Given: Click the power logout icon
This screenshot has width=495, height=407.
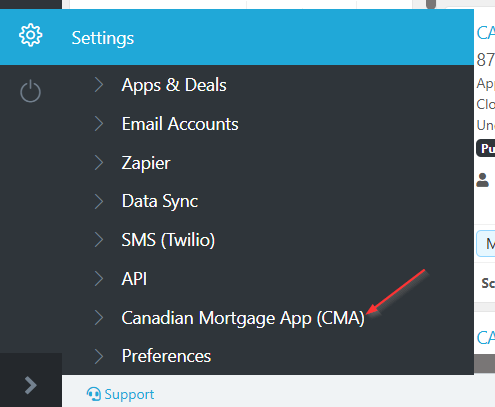Looking at the screenshot, I should [30, 91].
